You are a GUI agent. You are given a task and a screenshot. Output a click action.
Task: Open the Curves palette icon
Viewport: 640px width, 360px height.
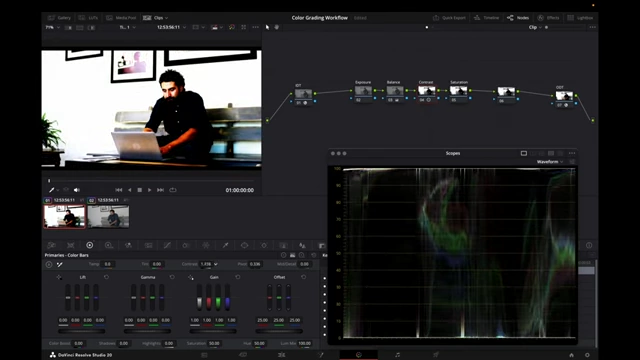coord(167,245)
